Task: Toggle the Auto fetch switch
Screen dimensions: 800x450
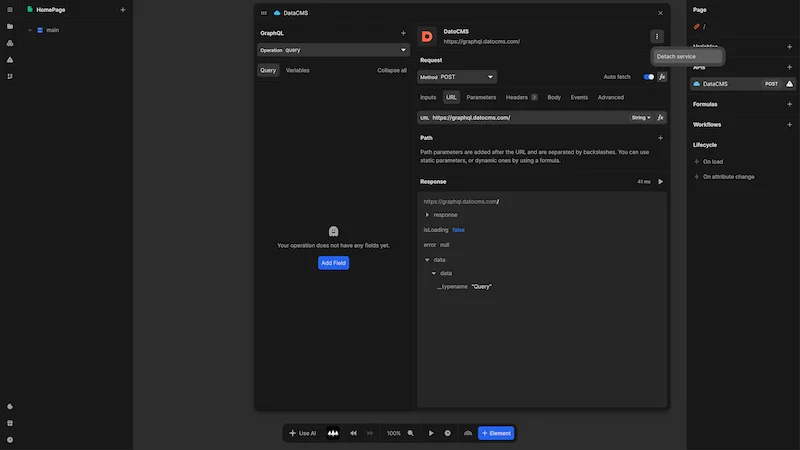Action: click(648, 77)
